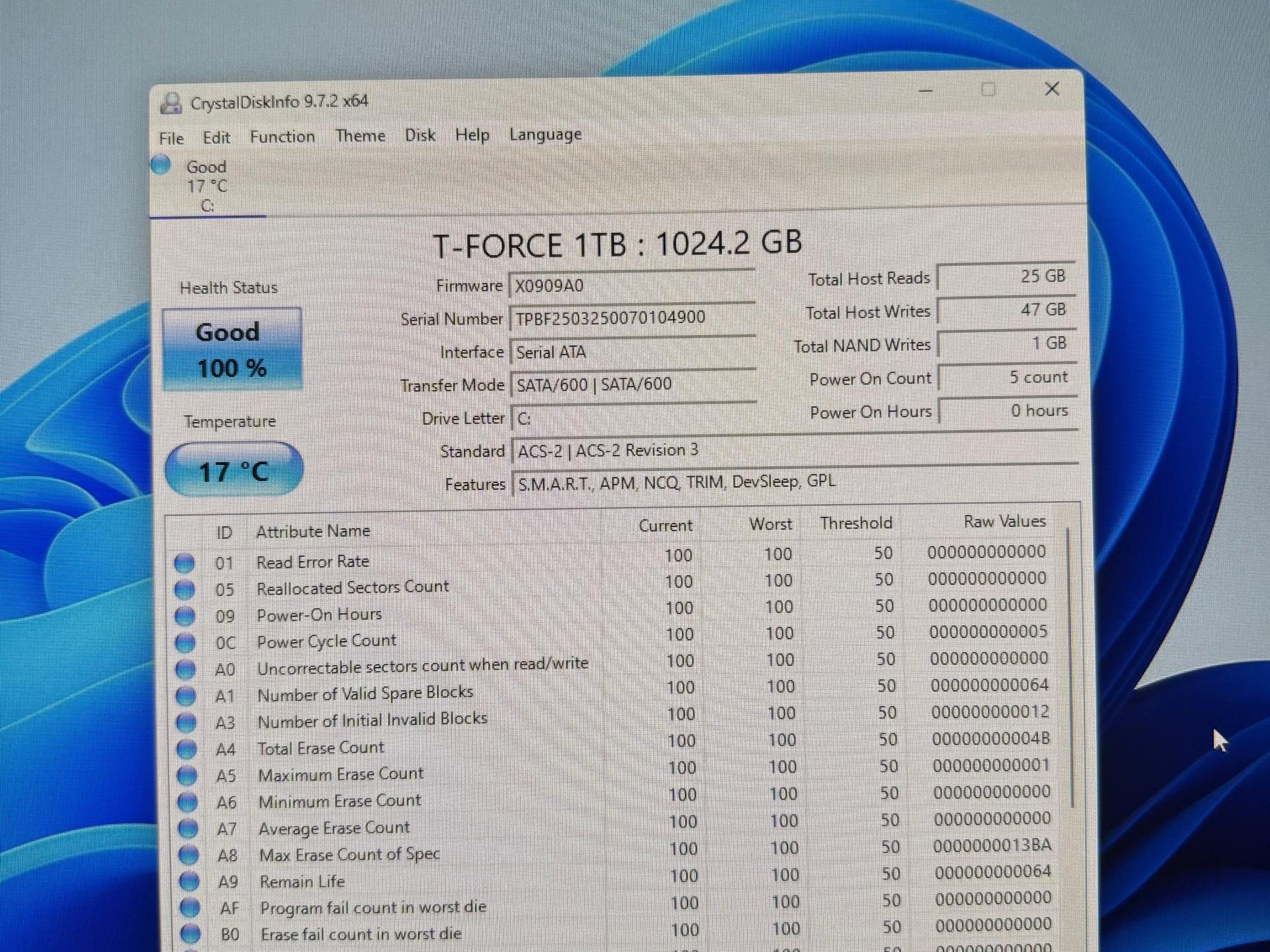
Task: Select the Power Cycle Count text
Action: point(326,641)
